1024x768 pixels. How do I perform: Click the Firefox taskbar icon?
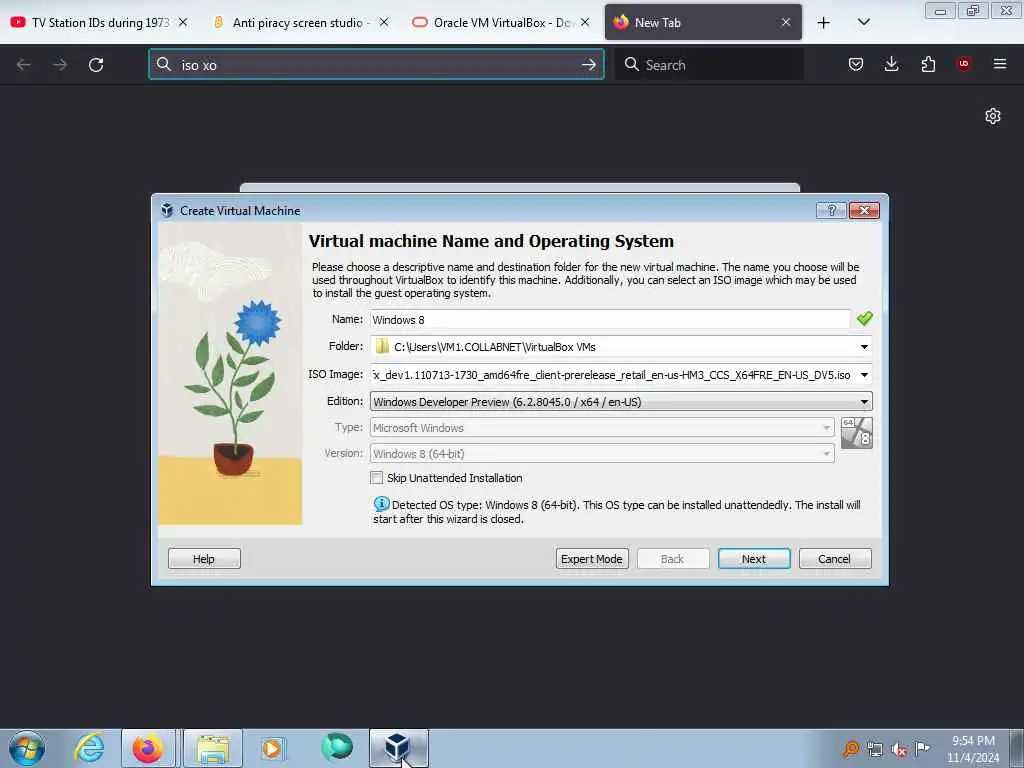pos(148,748)
